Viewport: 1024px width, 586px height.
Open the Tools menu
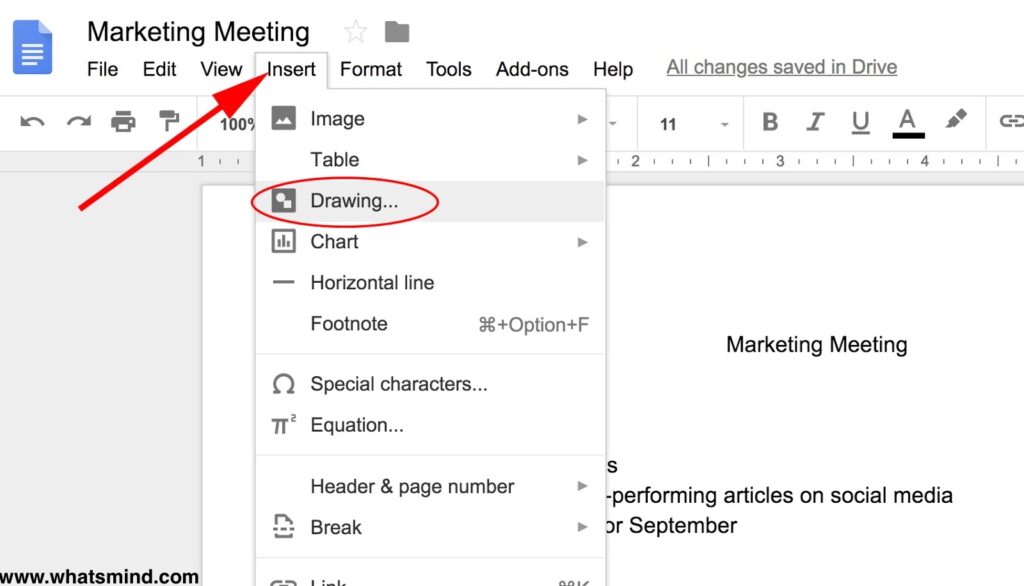tap(449, 69)
